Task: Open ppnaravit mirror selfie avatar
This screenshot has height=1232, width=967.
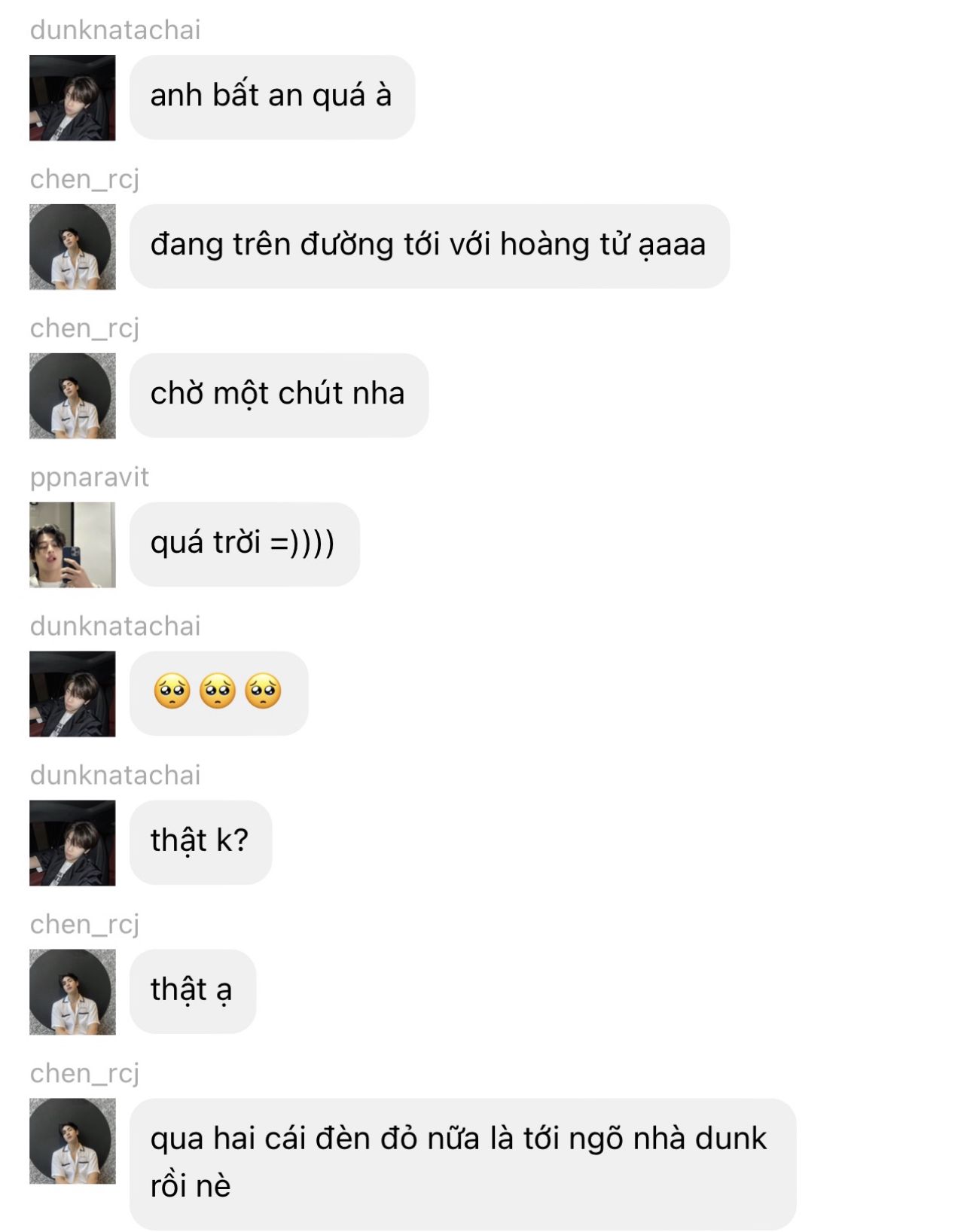Action: click(72, 545)
